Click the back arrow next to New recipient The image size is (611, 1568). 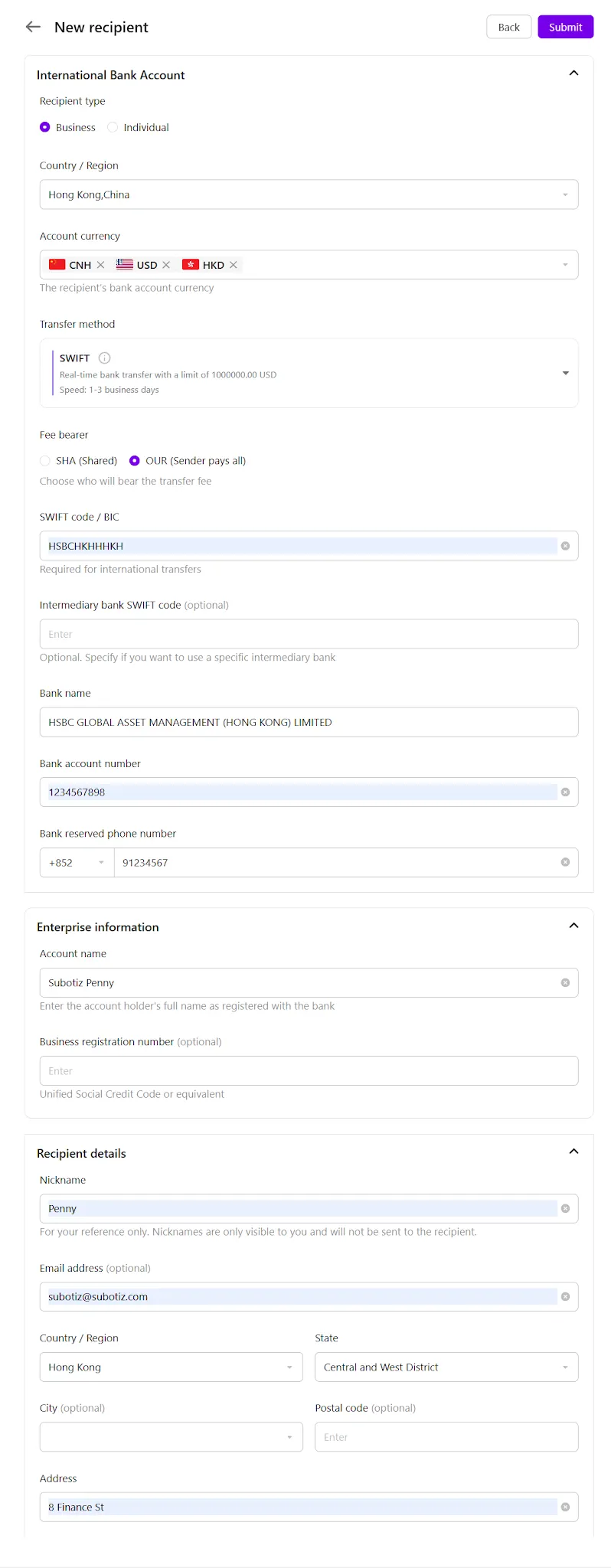(33, 27)
